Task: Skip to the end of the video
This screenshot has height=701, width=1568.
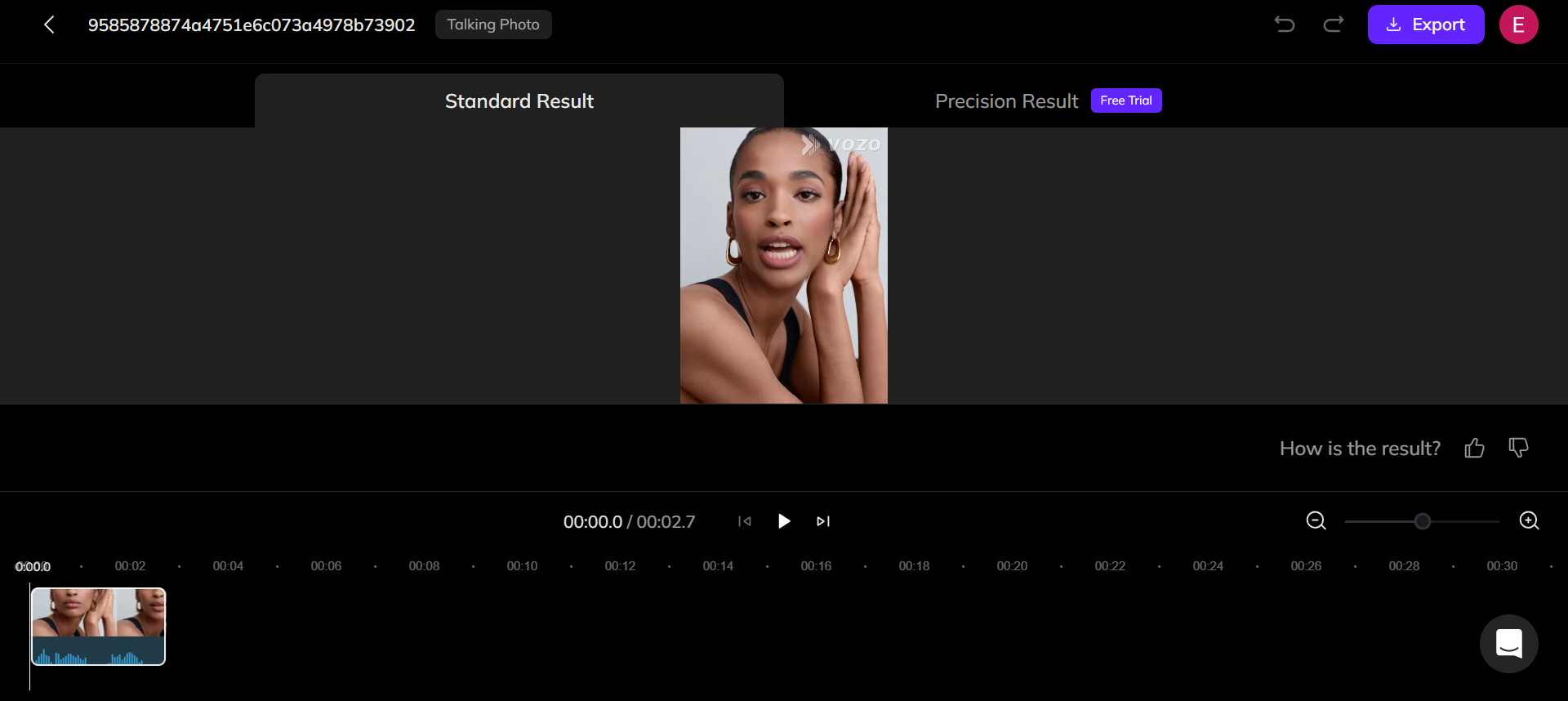Action: (823, 521)
